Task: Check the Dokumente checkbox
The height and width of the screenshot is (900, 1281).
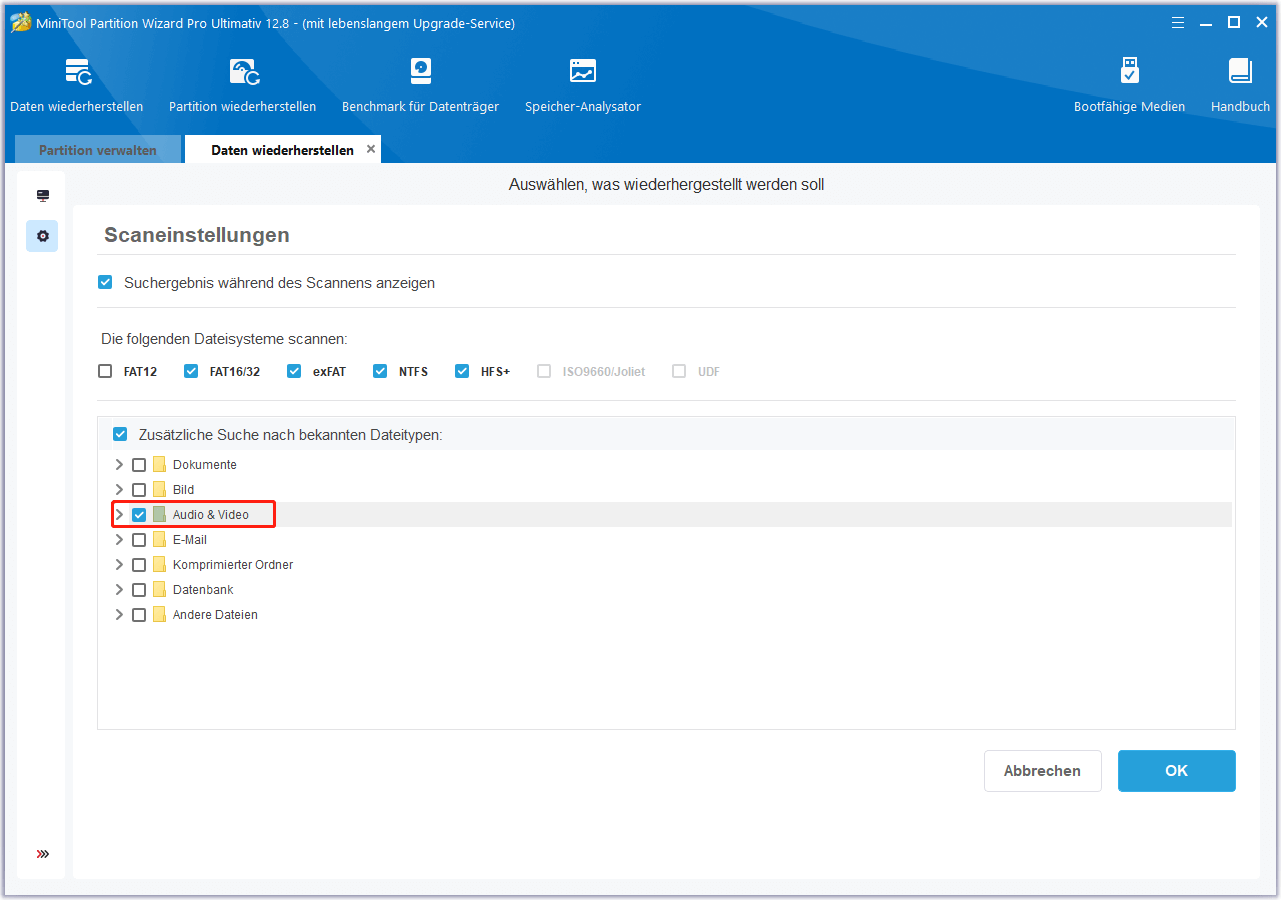Action: tap(139, 465)
